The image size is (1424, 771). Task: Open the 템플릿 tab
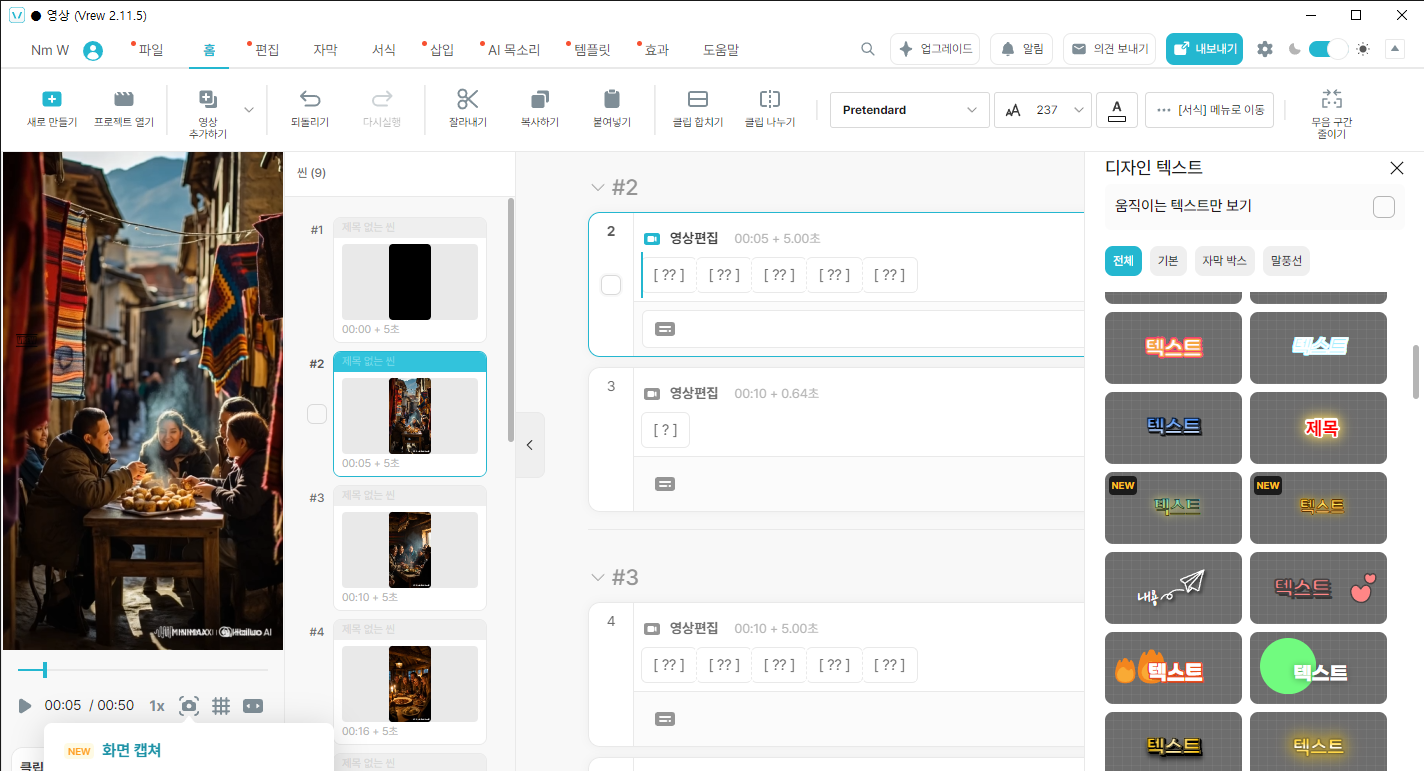592,49
